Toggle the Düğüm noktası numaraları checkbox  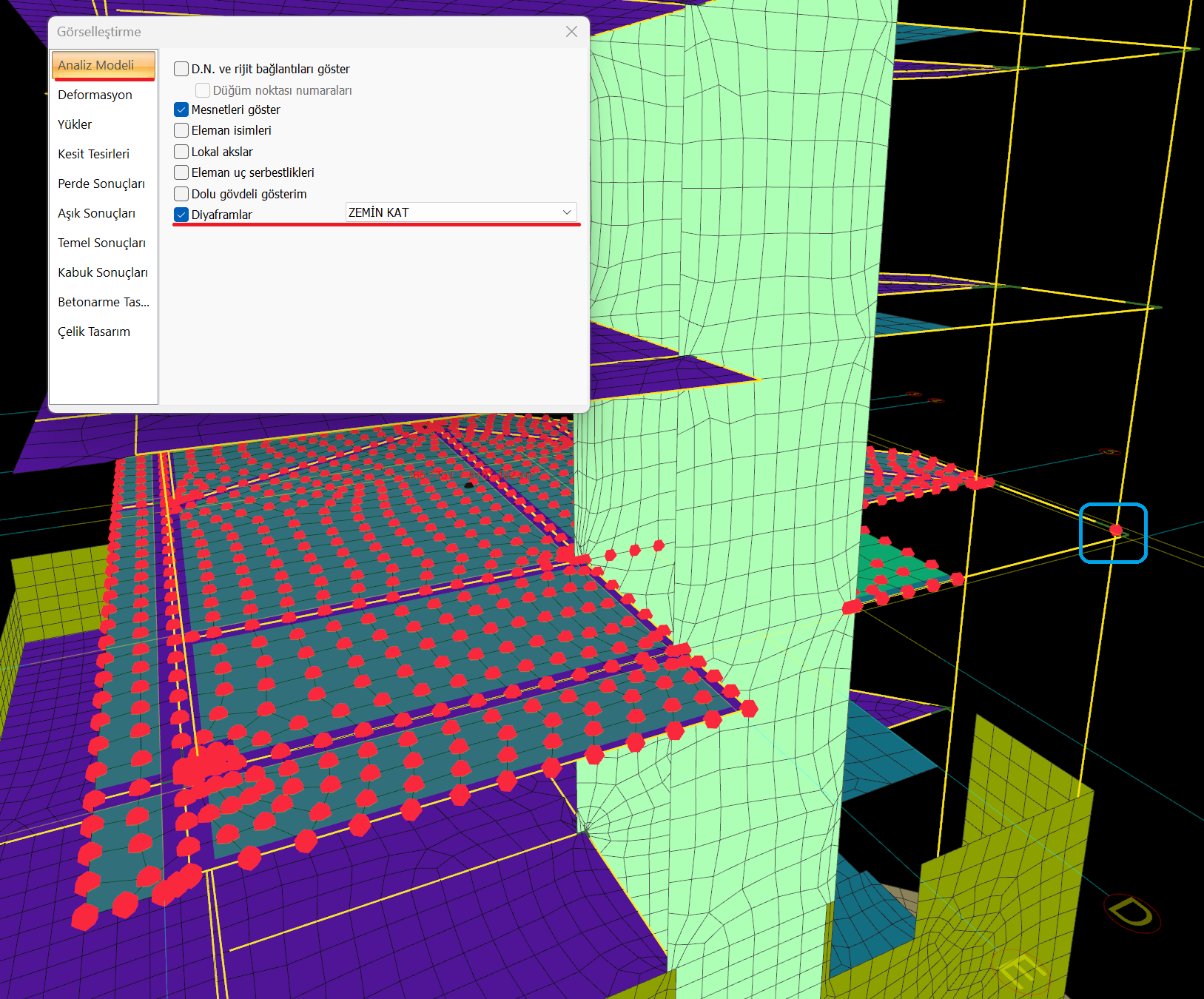[203, 90]
